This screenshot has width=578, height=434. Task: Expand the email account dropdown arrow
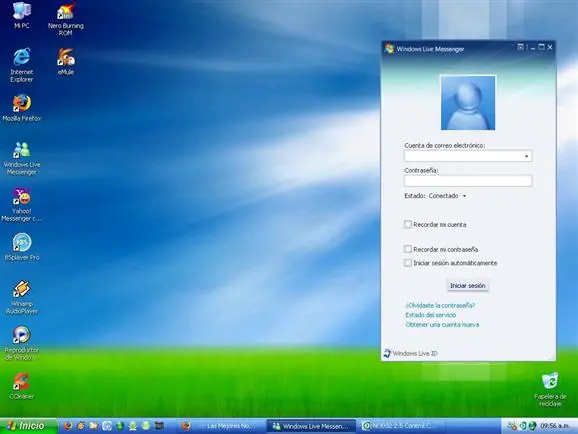coord(526,156)
